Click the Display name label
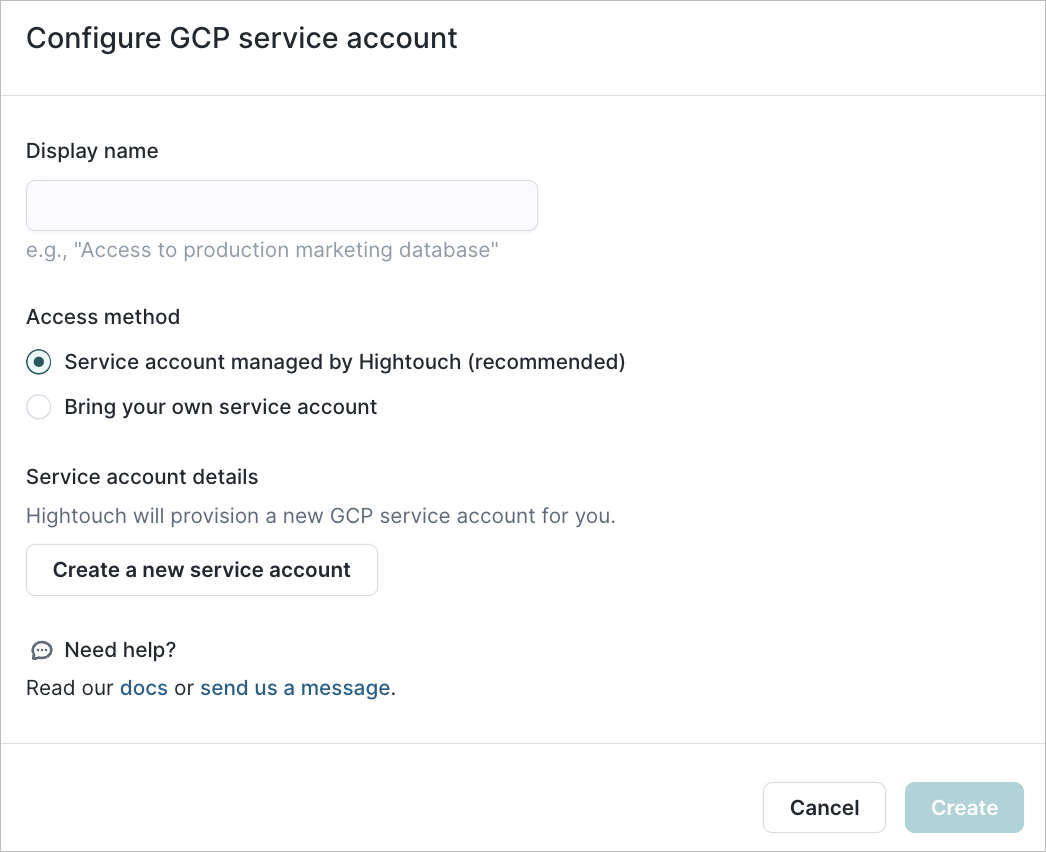 92,151
